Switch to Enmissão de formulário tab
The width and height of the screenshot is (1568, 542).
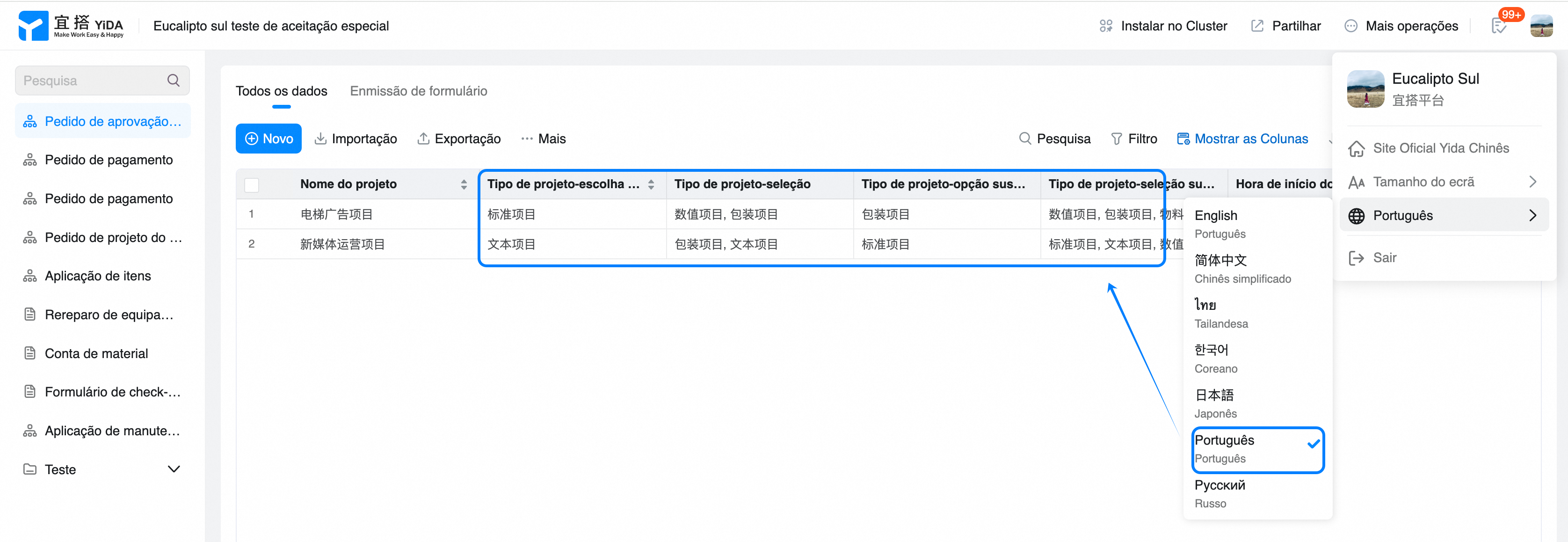click(418, 91)
